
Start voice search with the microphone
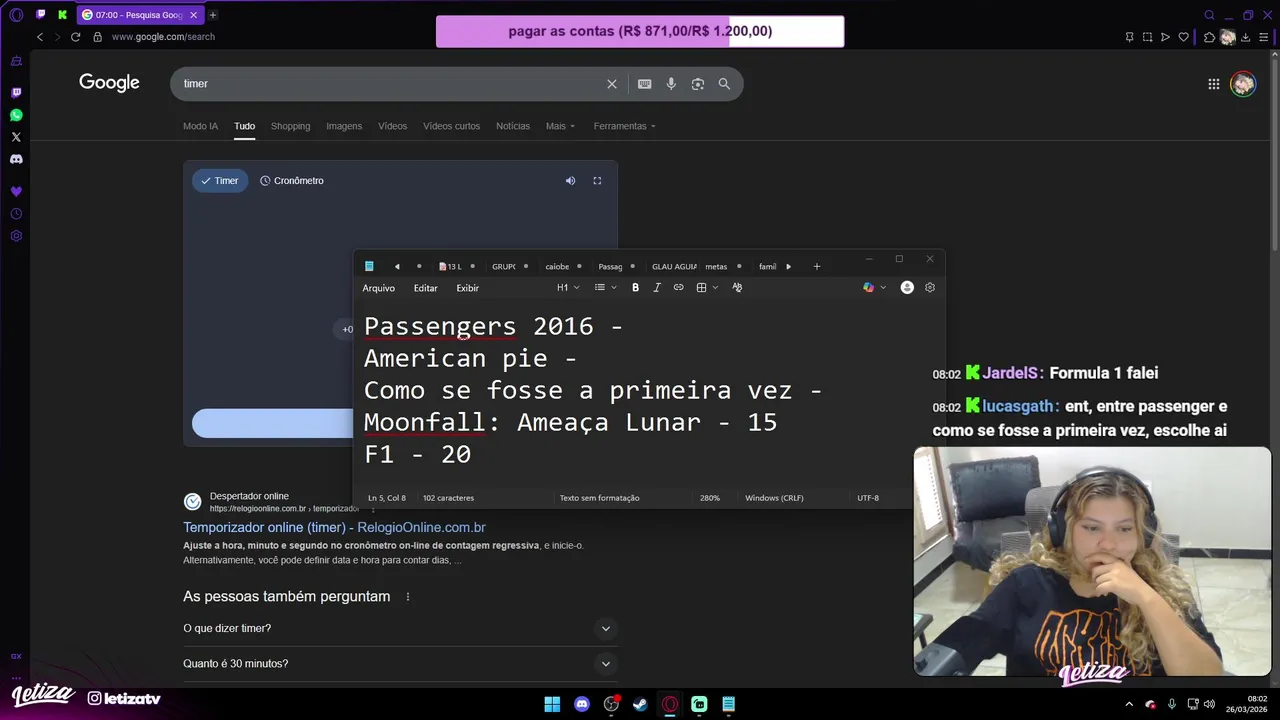coord(671,84)
